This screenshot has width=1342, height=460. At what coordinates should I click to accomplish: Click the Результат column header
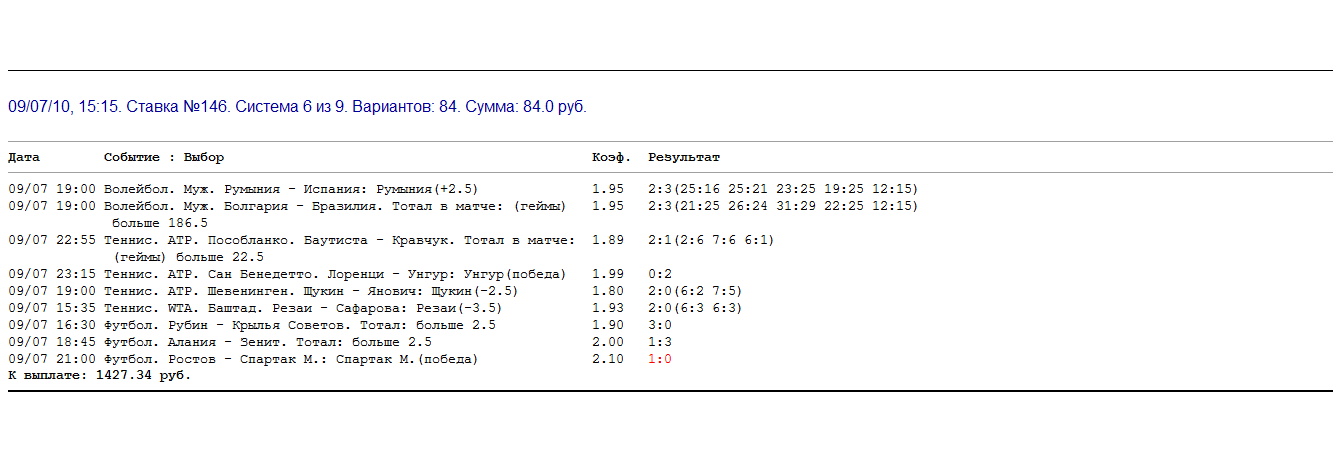click(684, 157)
